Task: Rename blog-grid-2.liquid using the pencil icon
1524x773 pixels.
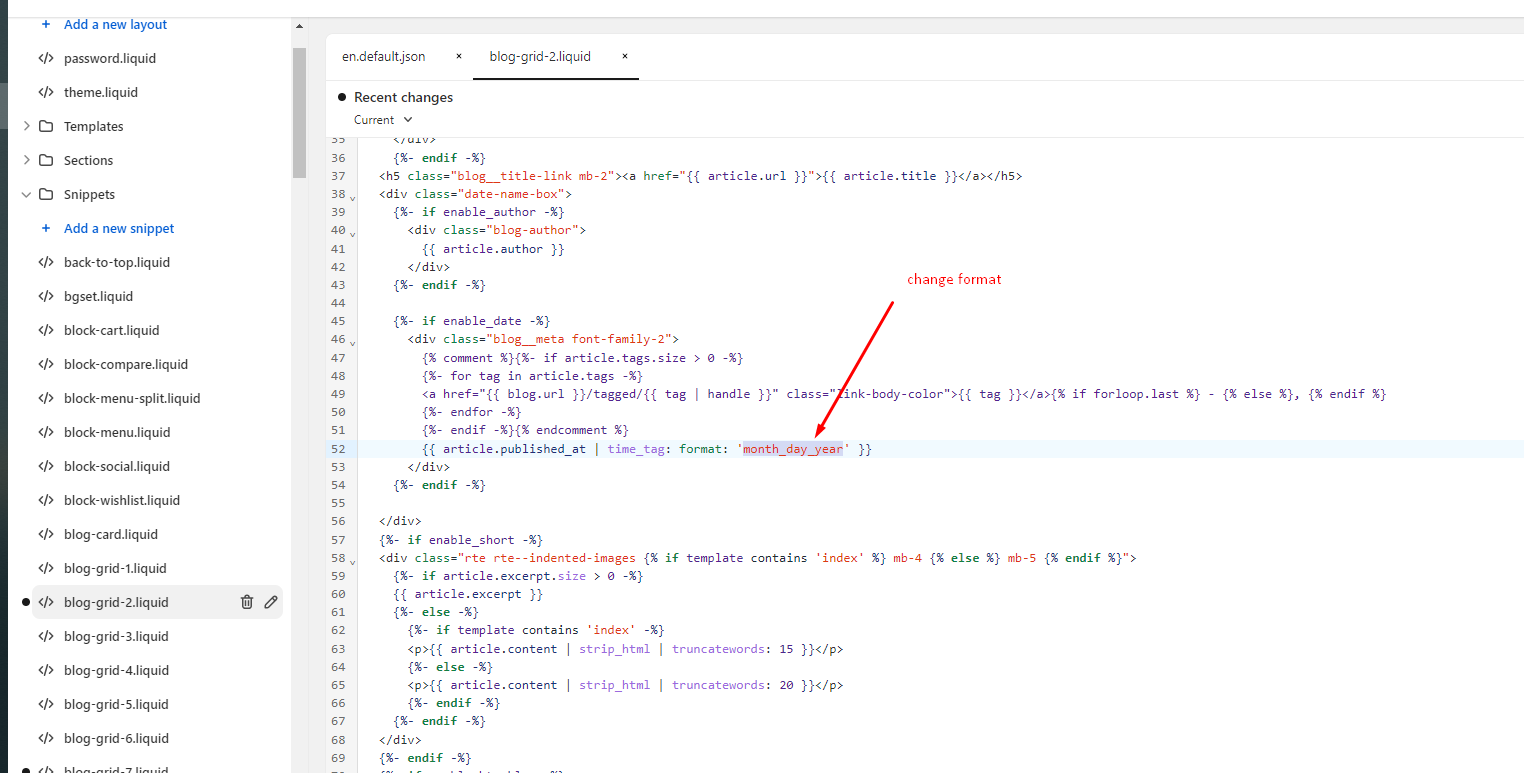Action: (271, 602)
